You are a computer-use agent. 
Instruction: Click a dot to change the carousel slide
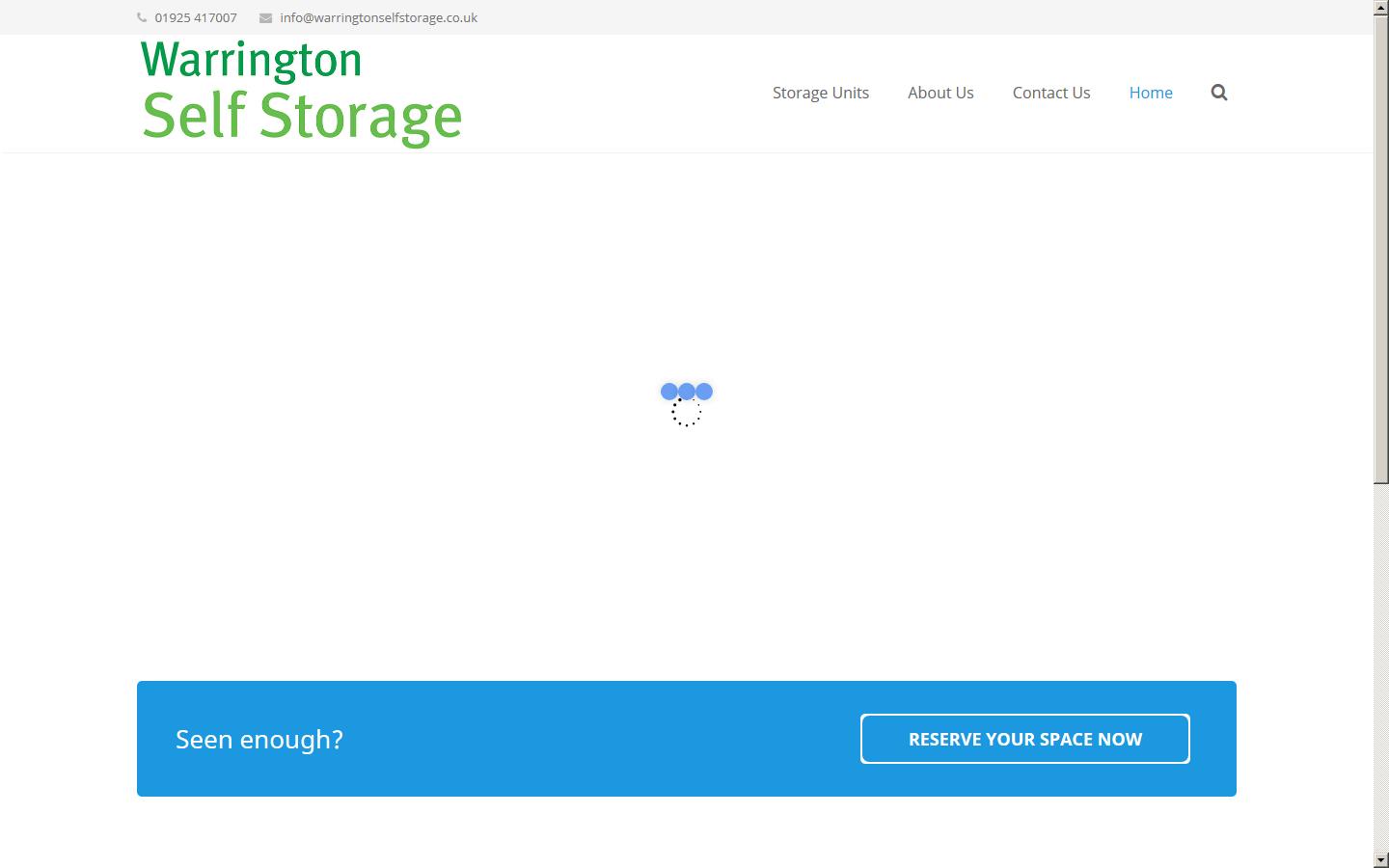pos(687,391)
